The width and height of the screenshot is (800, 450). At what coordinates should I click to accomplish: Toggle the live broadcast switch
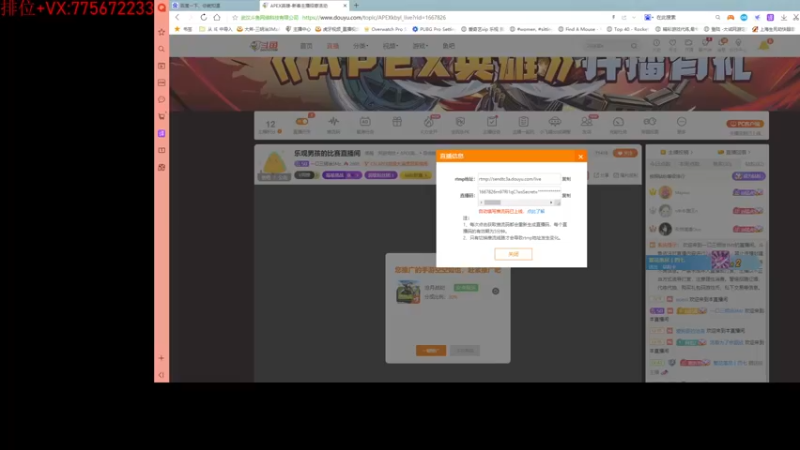(x=302, y=121)
